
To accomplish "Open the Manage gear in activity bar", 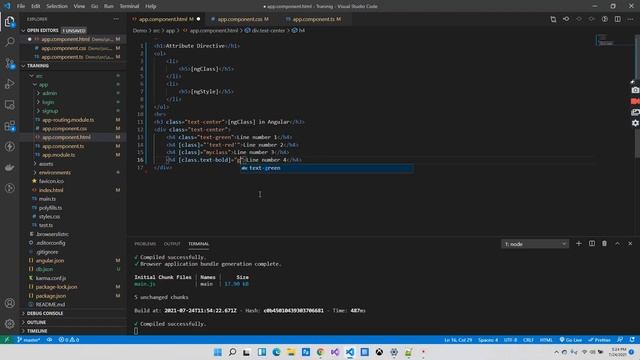I will (x=9, y=324).
